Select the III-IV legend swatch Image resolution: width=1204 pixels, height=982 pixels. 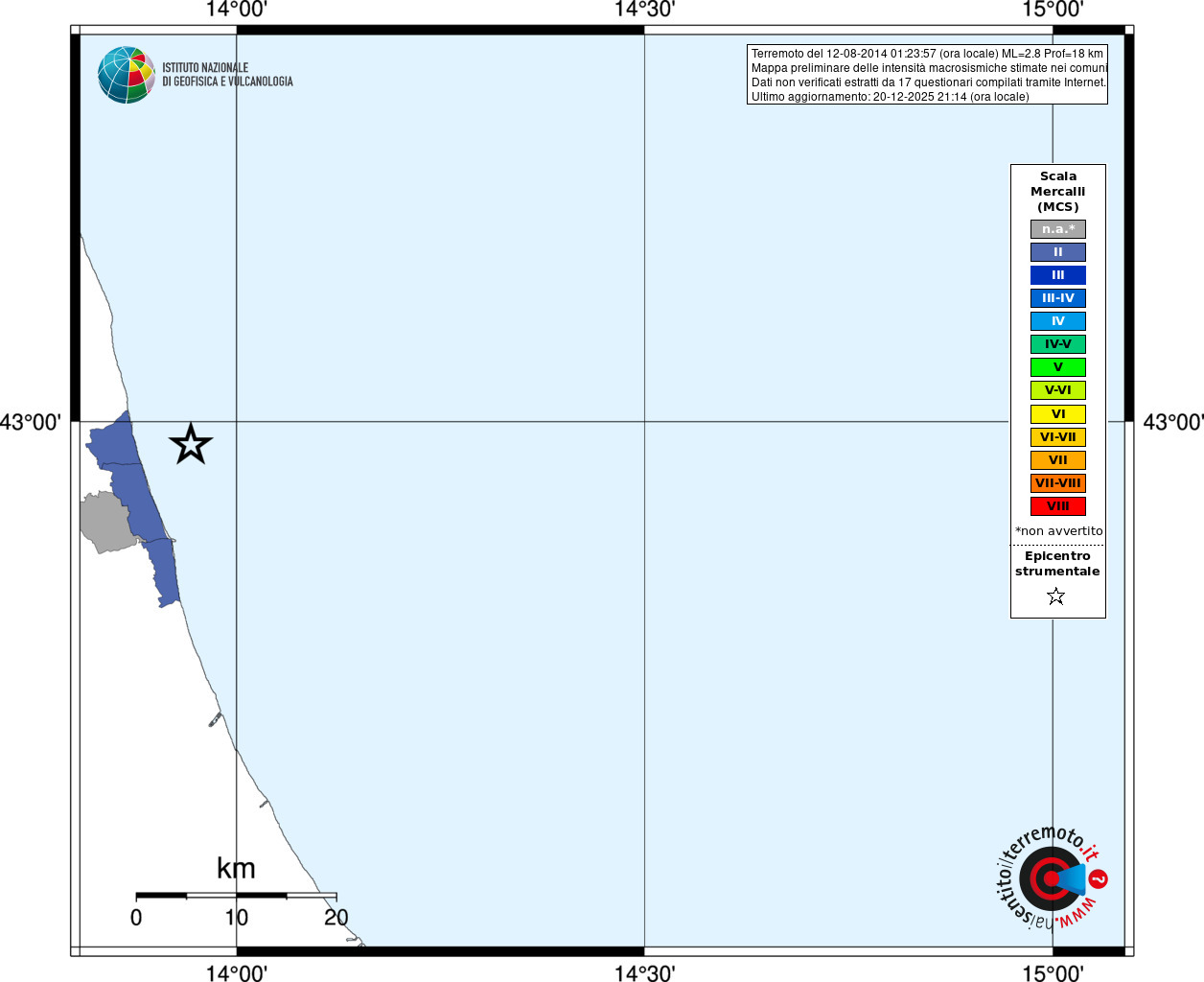click(x=1058, y=298)
